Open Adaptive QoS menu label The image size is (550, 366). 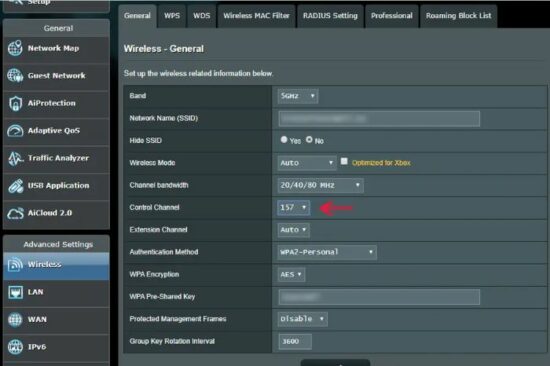[54, 131]
